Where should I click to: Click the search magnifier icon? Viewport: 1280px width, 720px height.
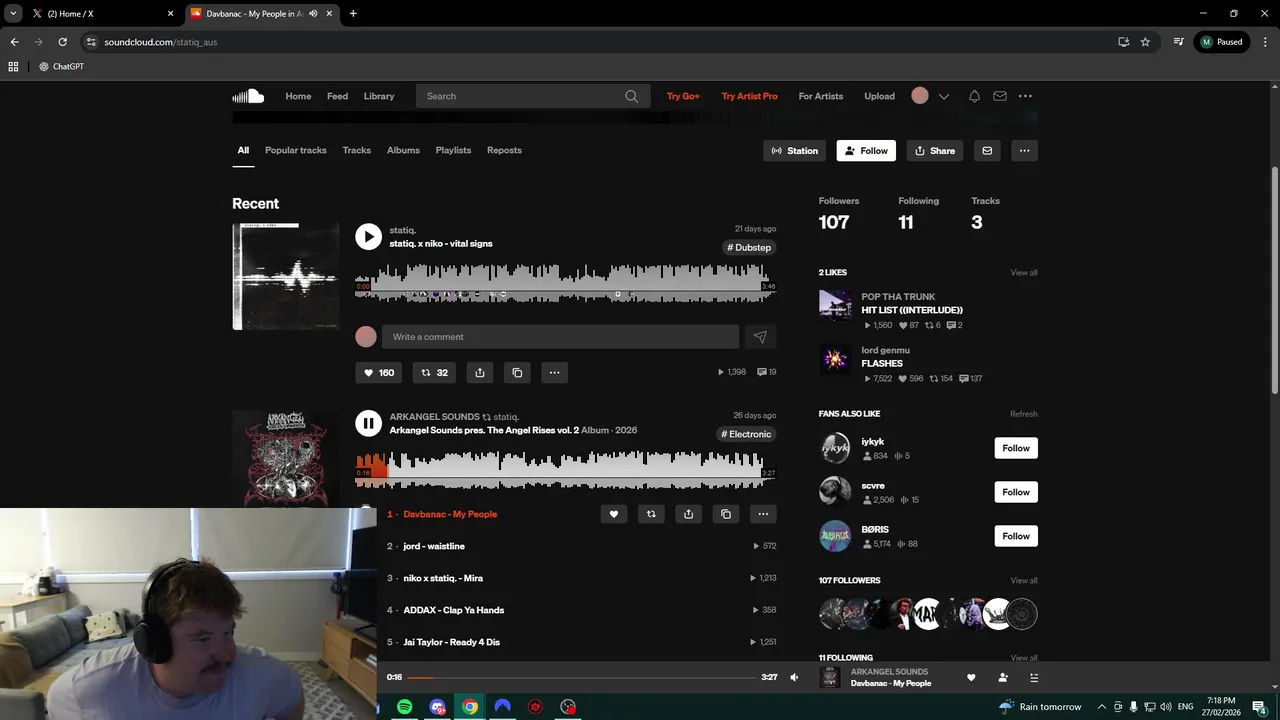pyautogui.click(x=631, y=96)
